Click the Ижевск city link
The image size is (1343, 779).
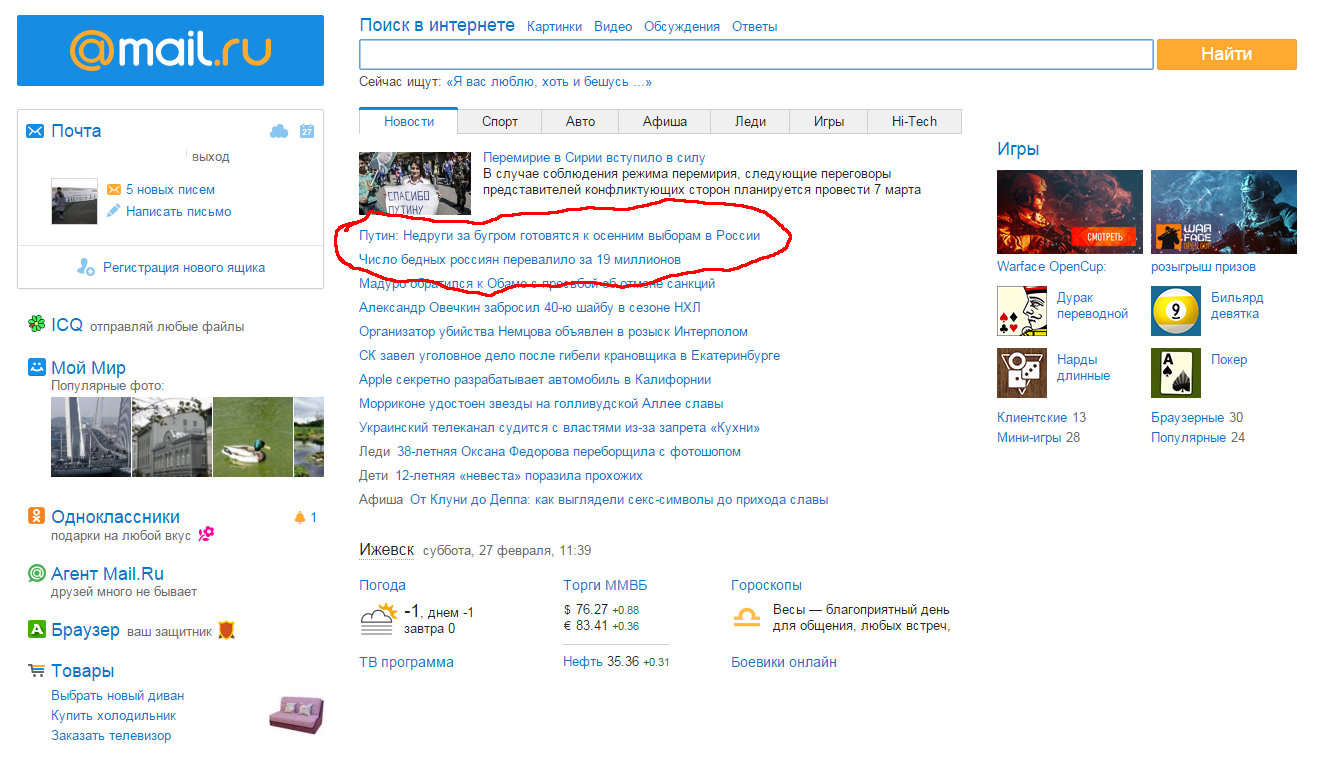point(386,549)
